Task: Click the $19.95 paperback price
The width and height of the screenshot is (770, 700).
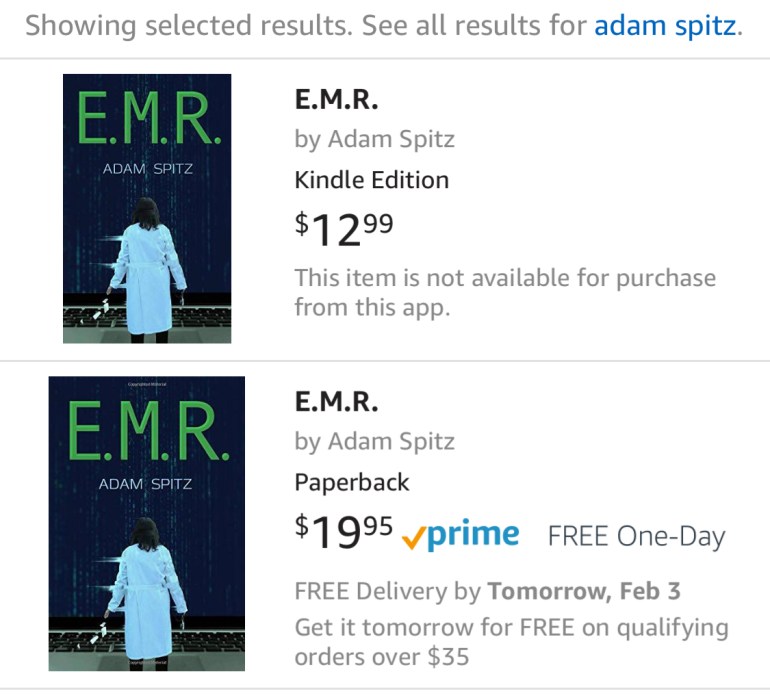Action: click(343, 533)
